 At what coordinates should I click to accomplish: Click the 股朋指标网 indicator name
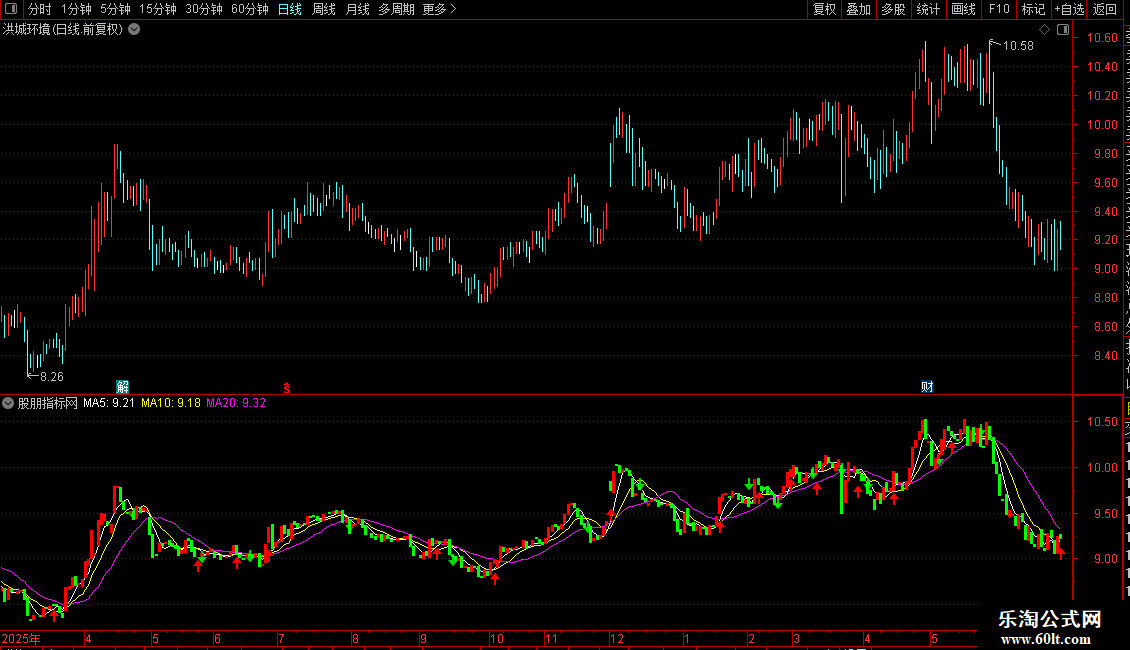click(x=48, y=403)
